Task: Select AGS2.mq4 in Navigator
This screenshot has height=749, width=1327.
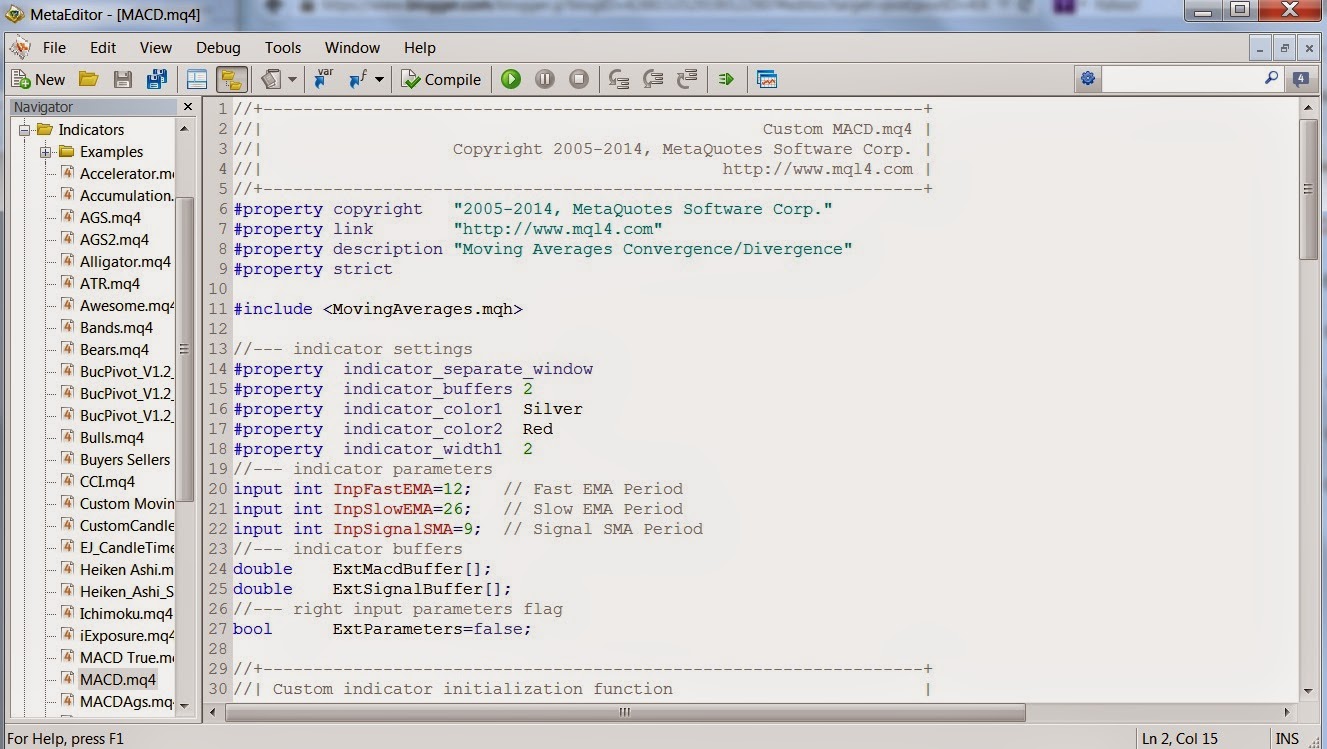Action: 114,239
